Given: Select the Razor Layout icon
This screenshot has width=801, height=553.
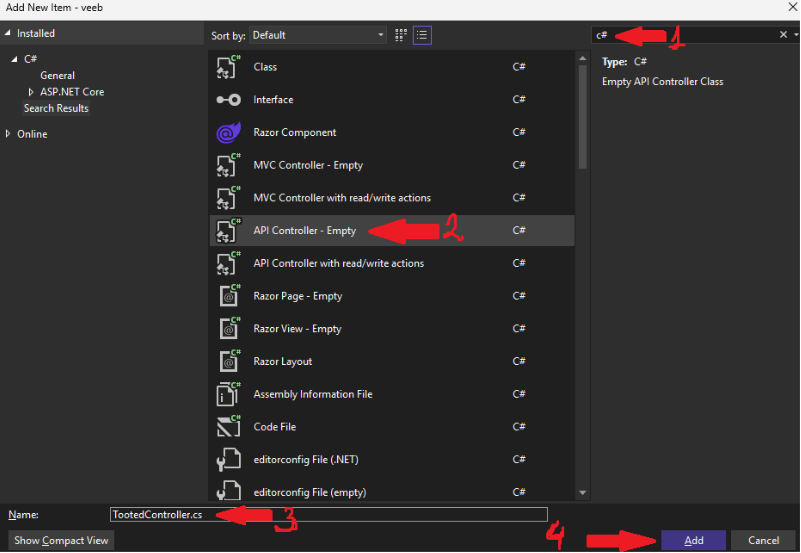Looking at the screenshot, I should pos(228,362).
